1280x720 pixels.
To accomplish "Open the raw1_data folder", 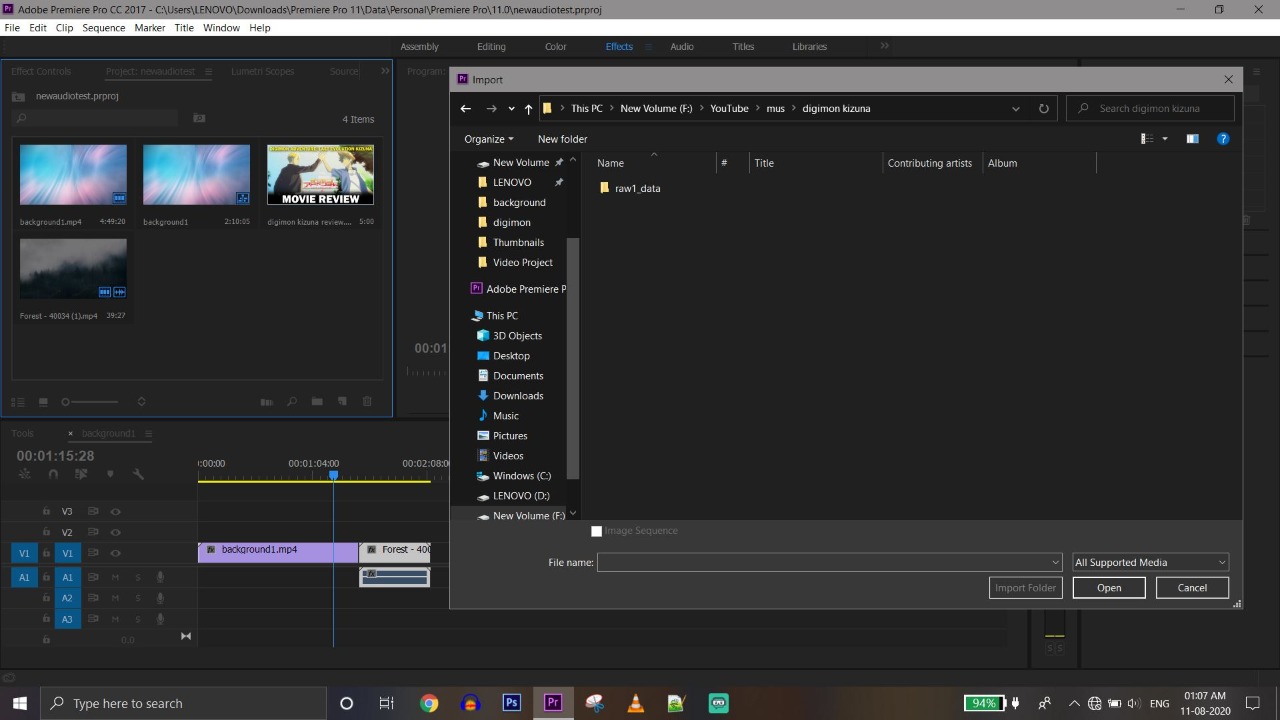I will tap(637, 188).
